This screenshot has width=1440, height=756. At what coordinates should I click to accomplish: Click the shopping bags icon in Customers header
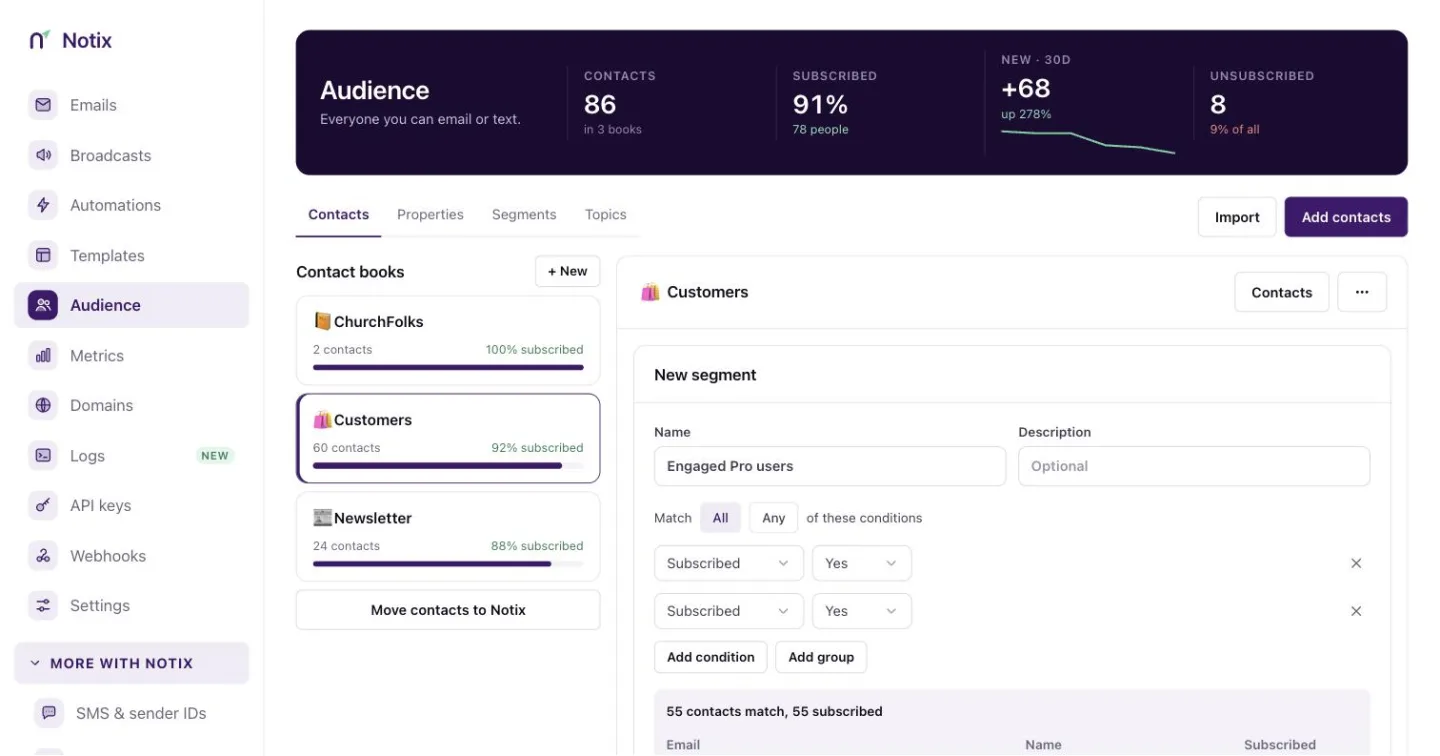(x=650, y=292)
